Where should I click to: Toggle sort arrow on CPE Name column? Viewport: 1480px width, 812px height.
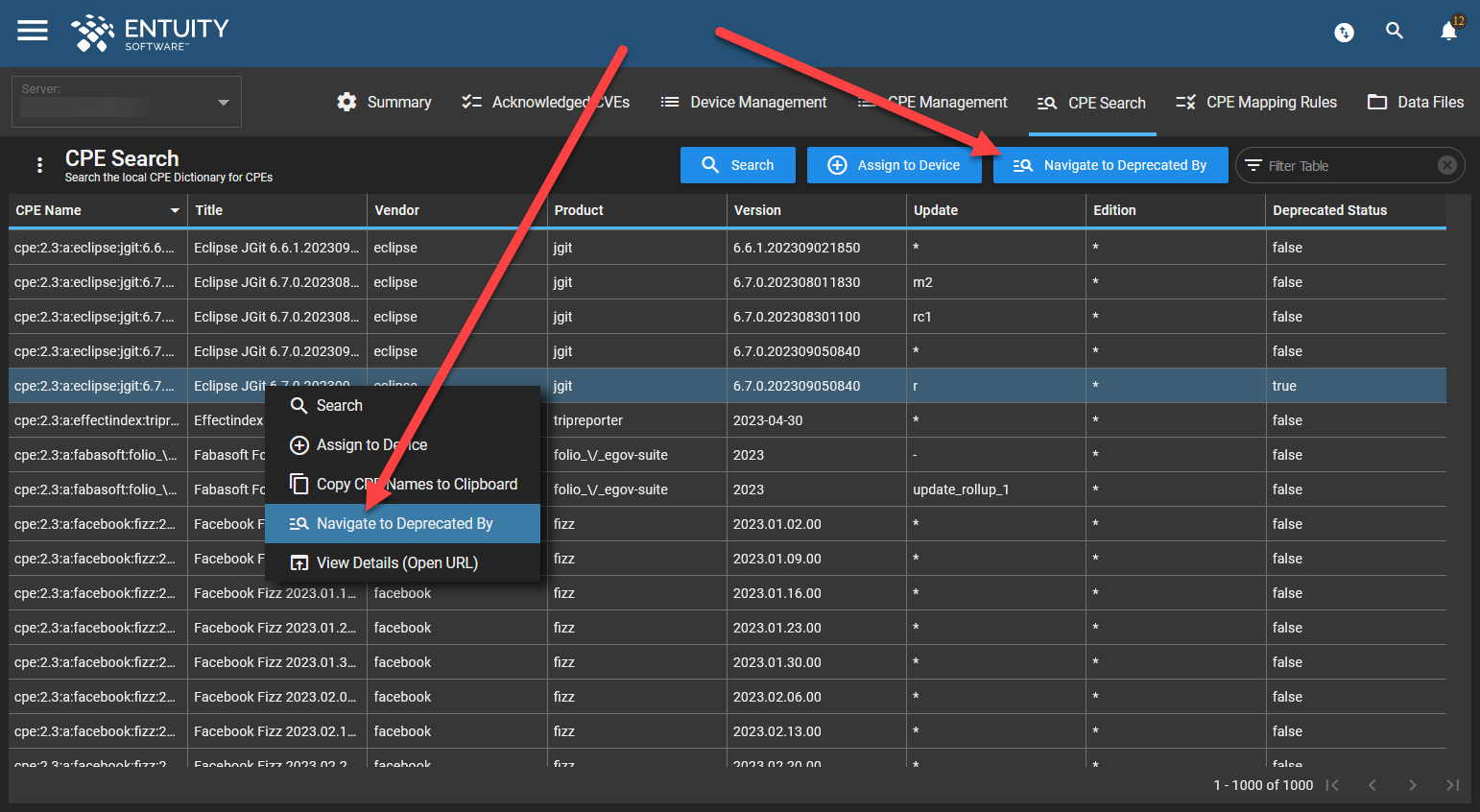(x=175, y=210)
